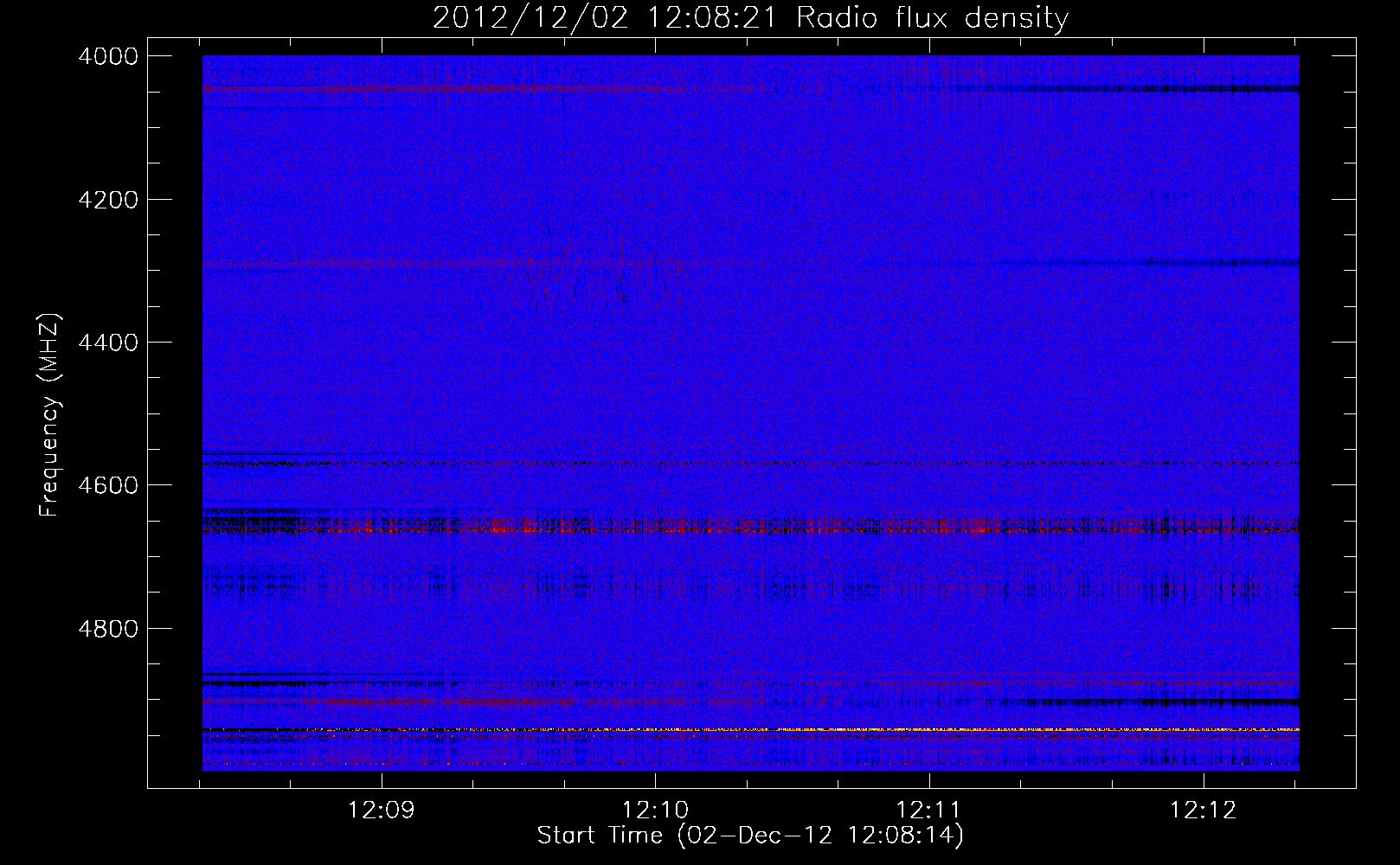Screen dimensions: 1400x865
Task: Click the 12:12 time axis label
Action: coord(1203,811)
